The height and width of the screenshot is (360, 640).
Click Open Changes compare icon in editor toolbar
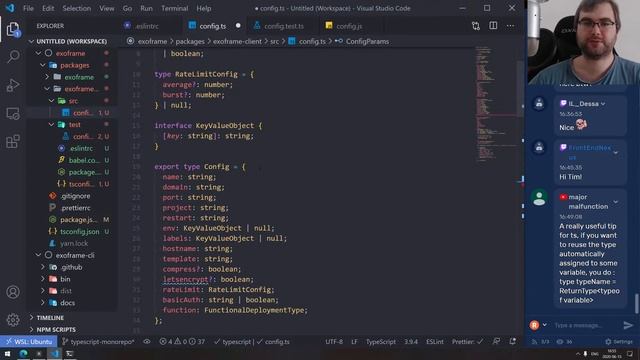[x=476, y=26]
